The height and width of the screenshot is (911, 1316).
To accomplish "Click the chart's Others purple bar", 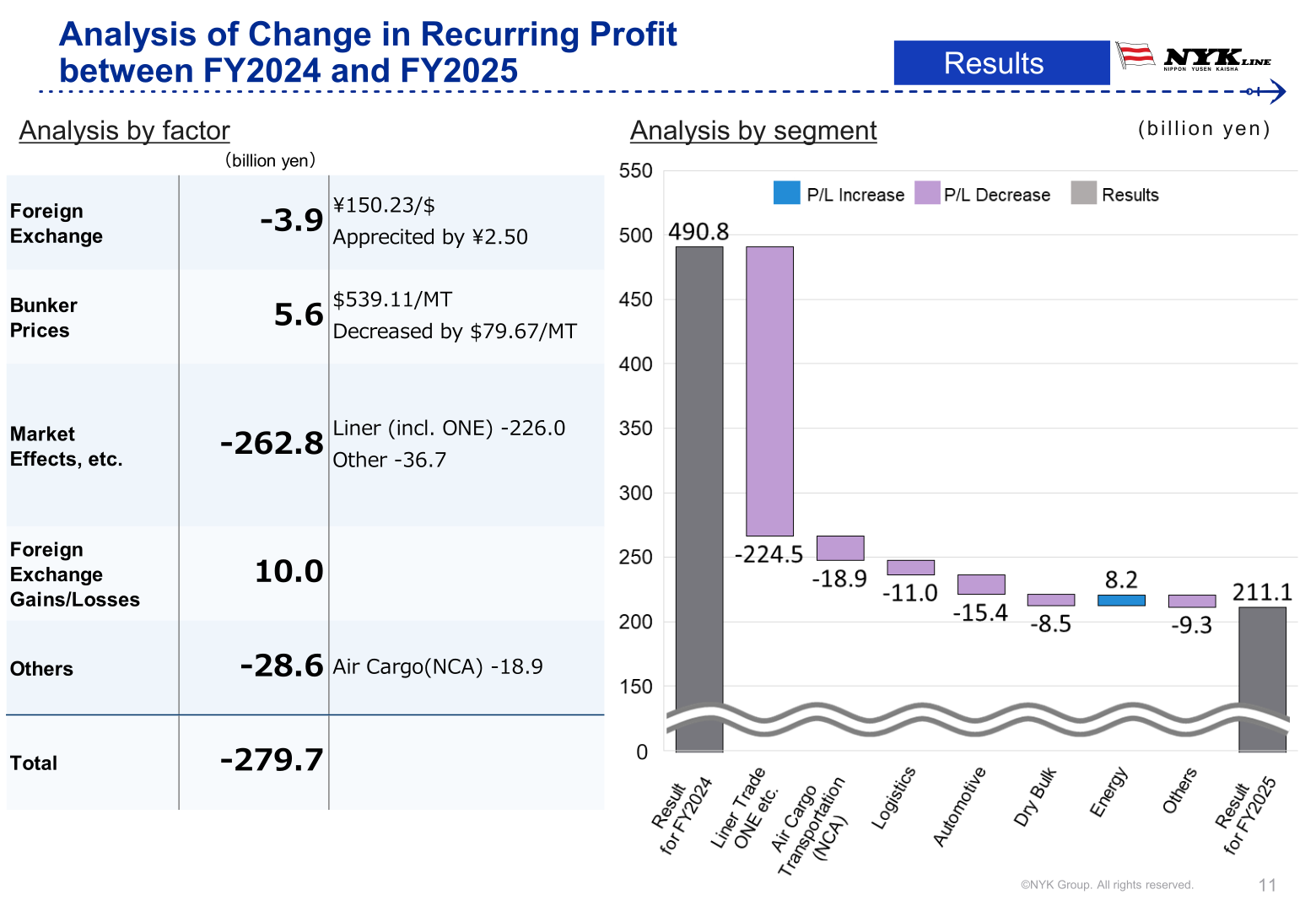I will [1192, 601].
